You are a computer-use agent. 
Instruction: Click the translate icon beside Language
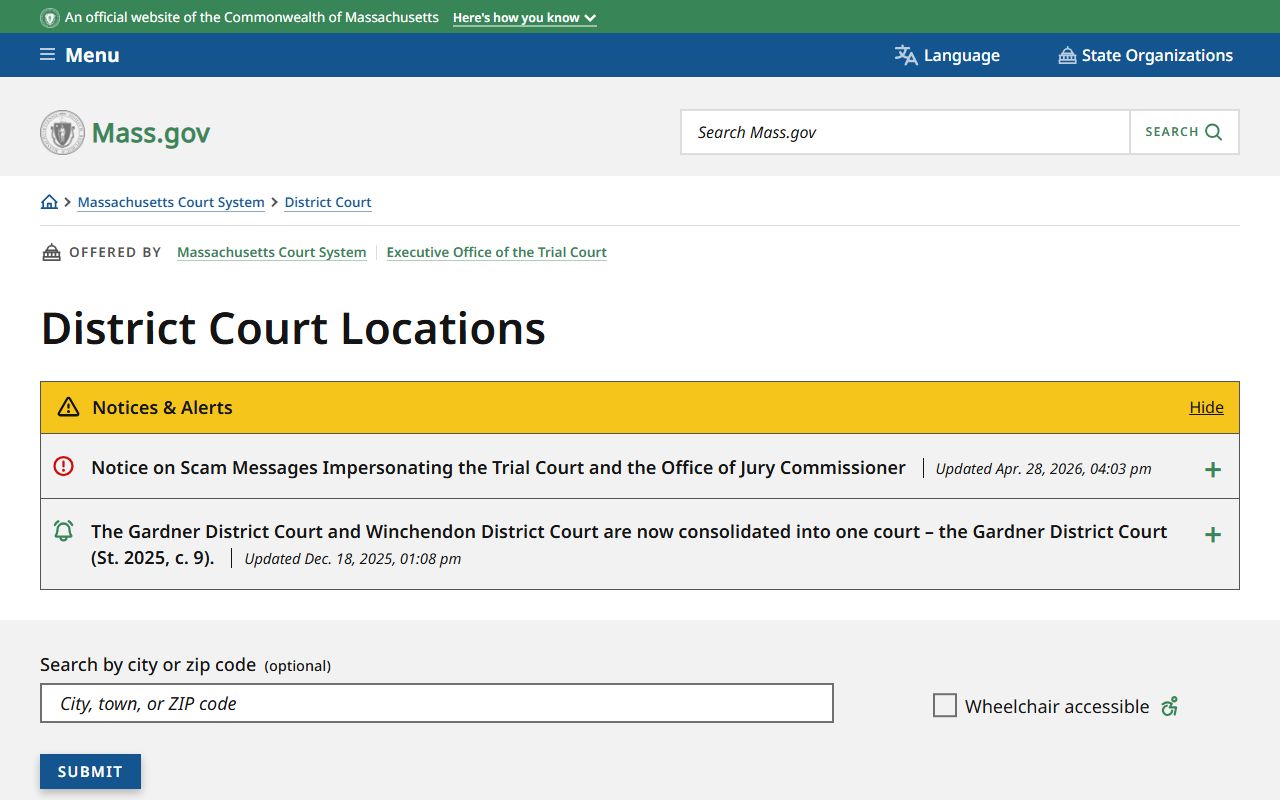[906, 55]
